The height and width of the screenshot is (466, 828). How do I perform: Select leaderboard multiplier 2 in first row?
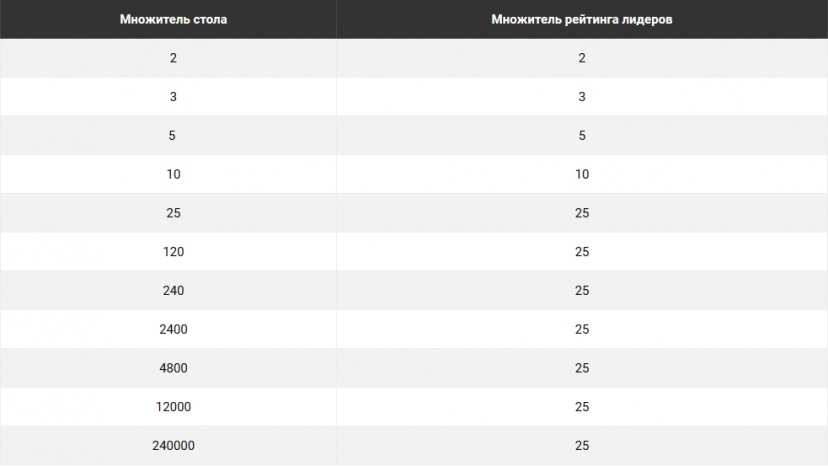[582, 58]
